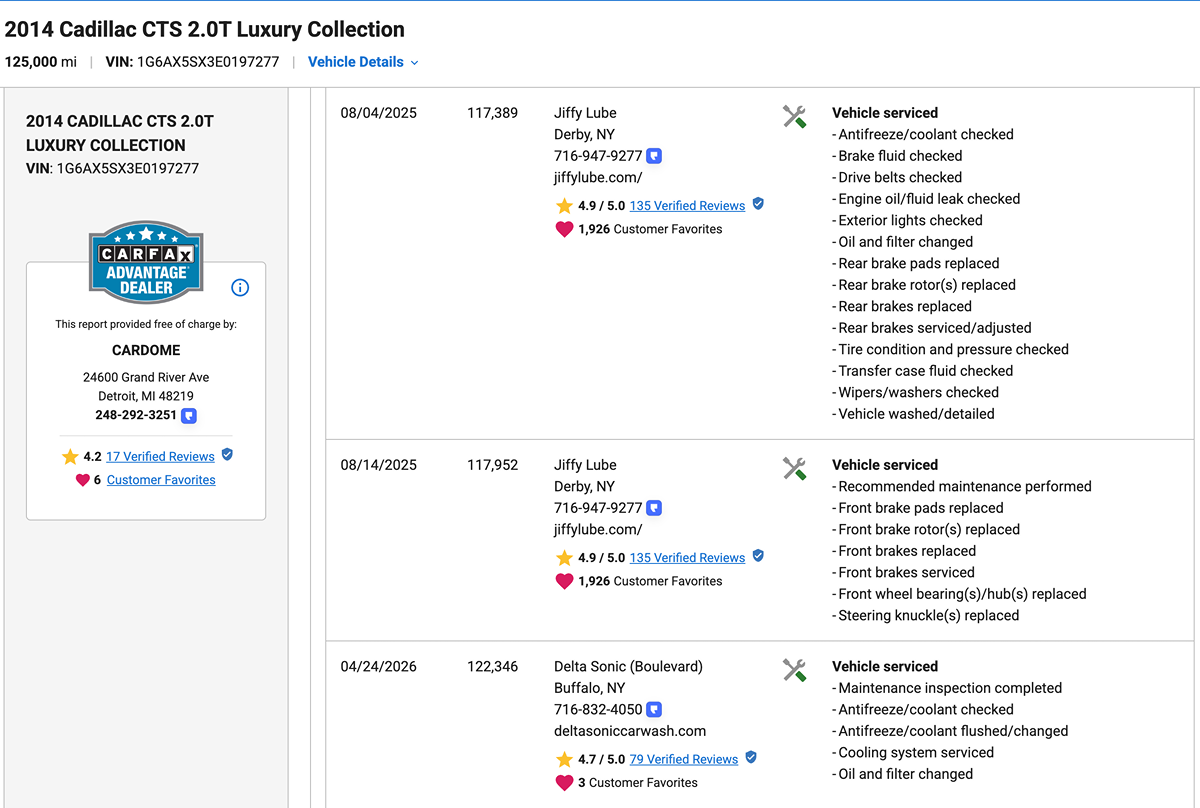
Task: Click wrench service icon for 08/04/2025 record
Action: pyautogui.click(x=795, y=116)
